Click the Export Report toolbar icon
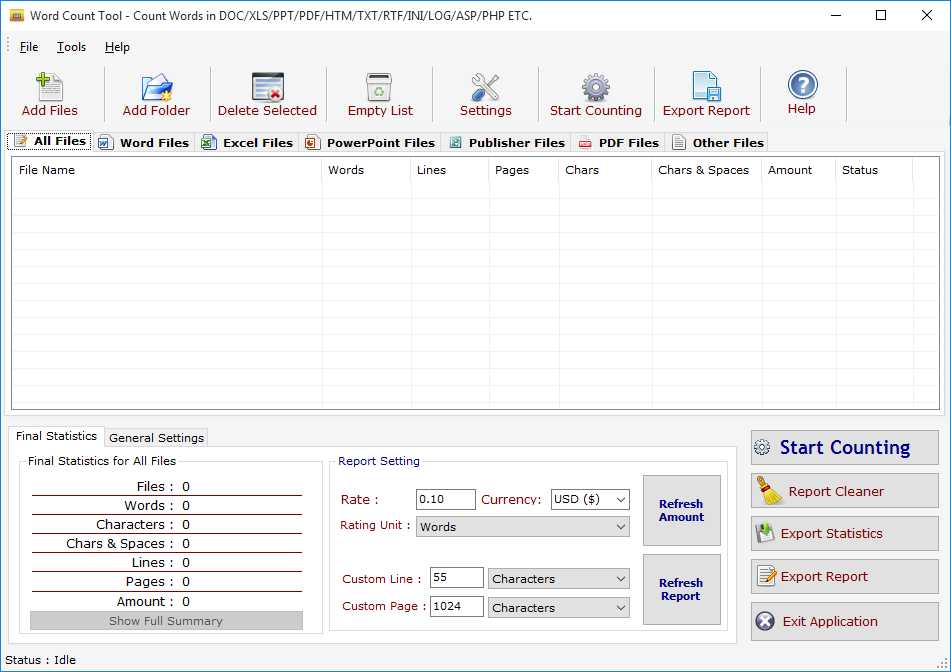 tap(706, 88)
